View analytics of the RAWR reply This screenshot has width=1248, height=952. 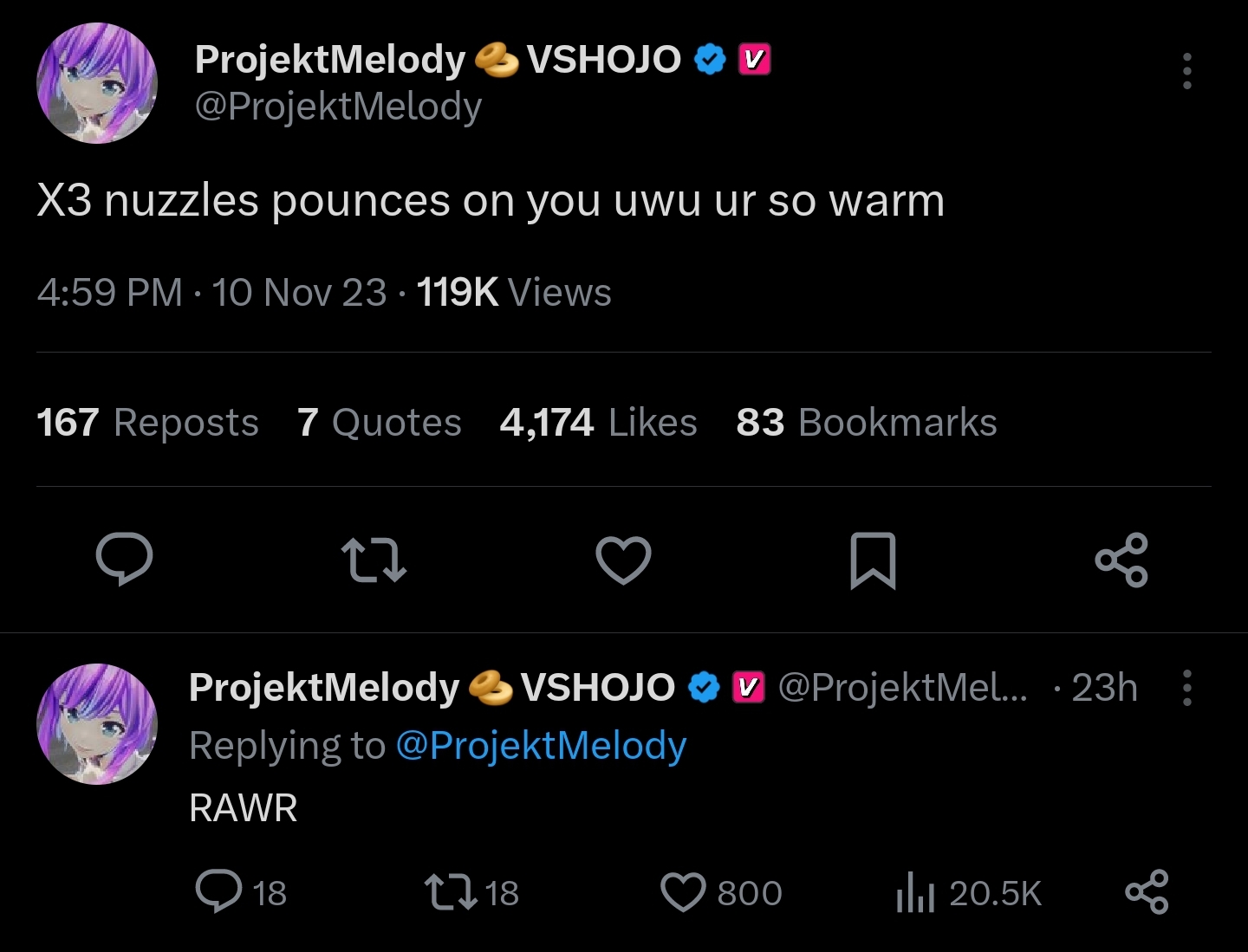coord(915,892)
